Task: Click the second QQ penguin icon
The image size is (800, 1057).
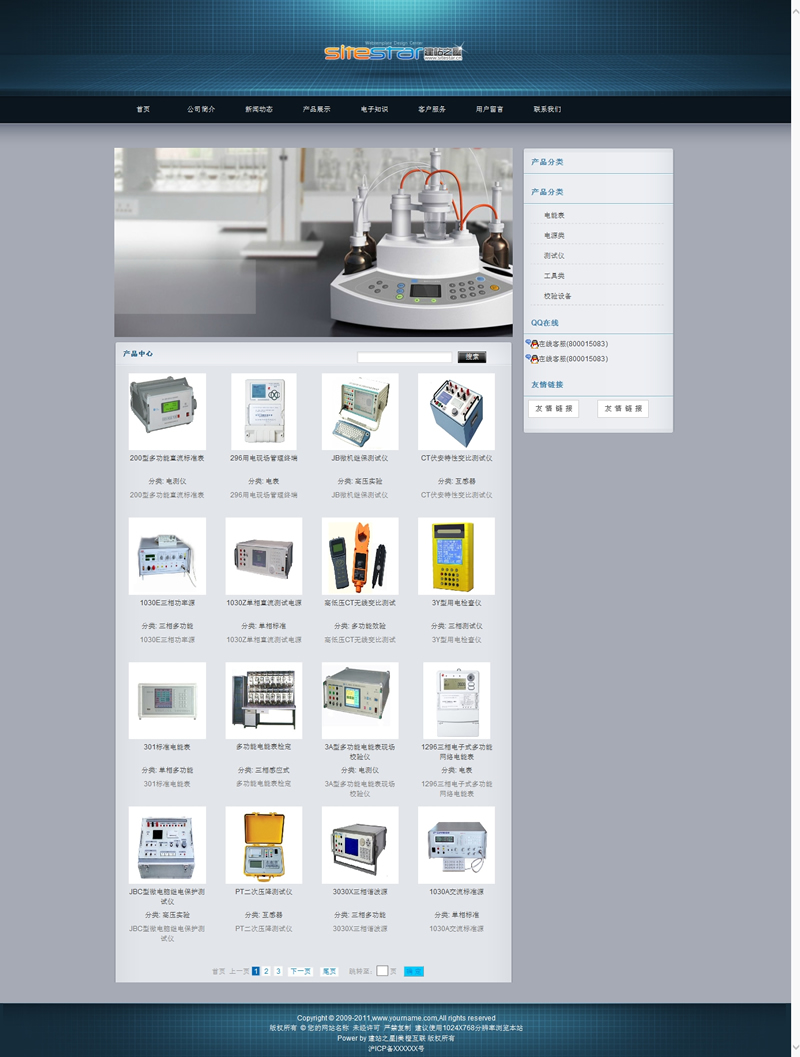Action: coord(533,358)
